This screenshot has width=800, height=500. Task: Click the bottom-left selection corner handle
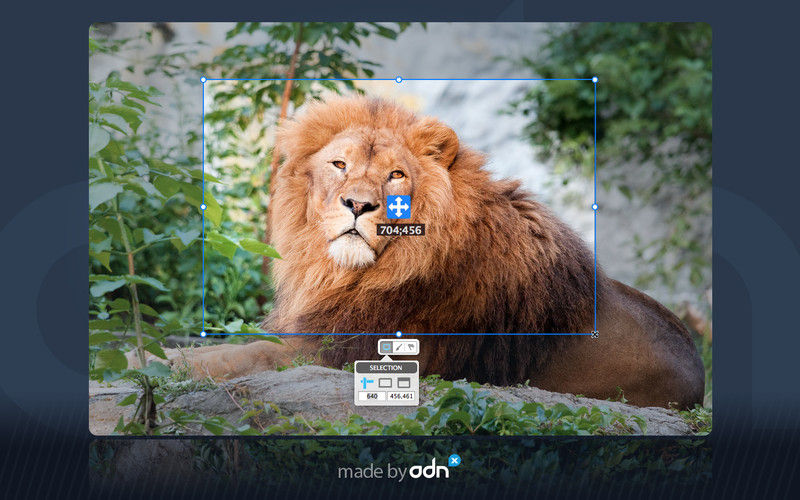(x=204, y=334)
